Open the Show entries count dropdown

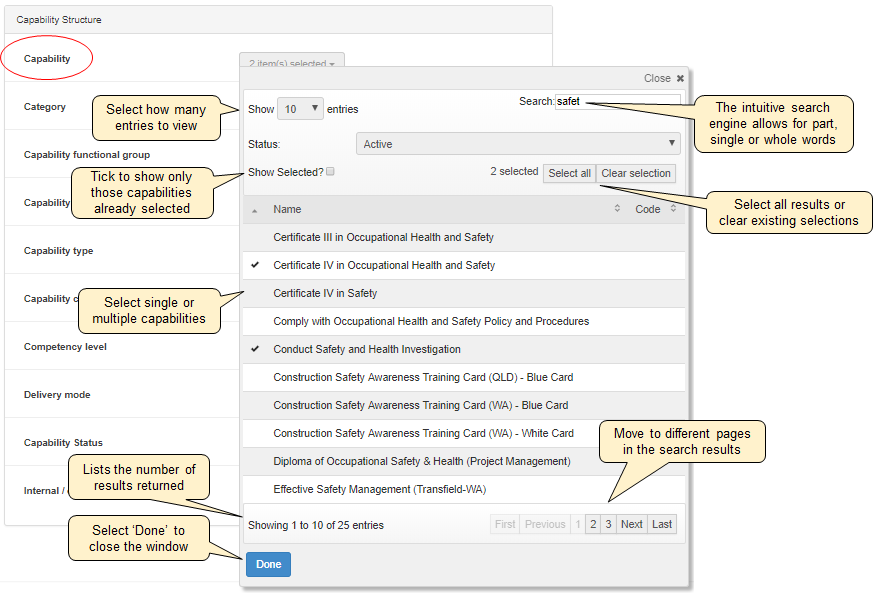click(x=300, y=109)
